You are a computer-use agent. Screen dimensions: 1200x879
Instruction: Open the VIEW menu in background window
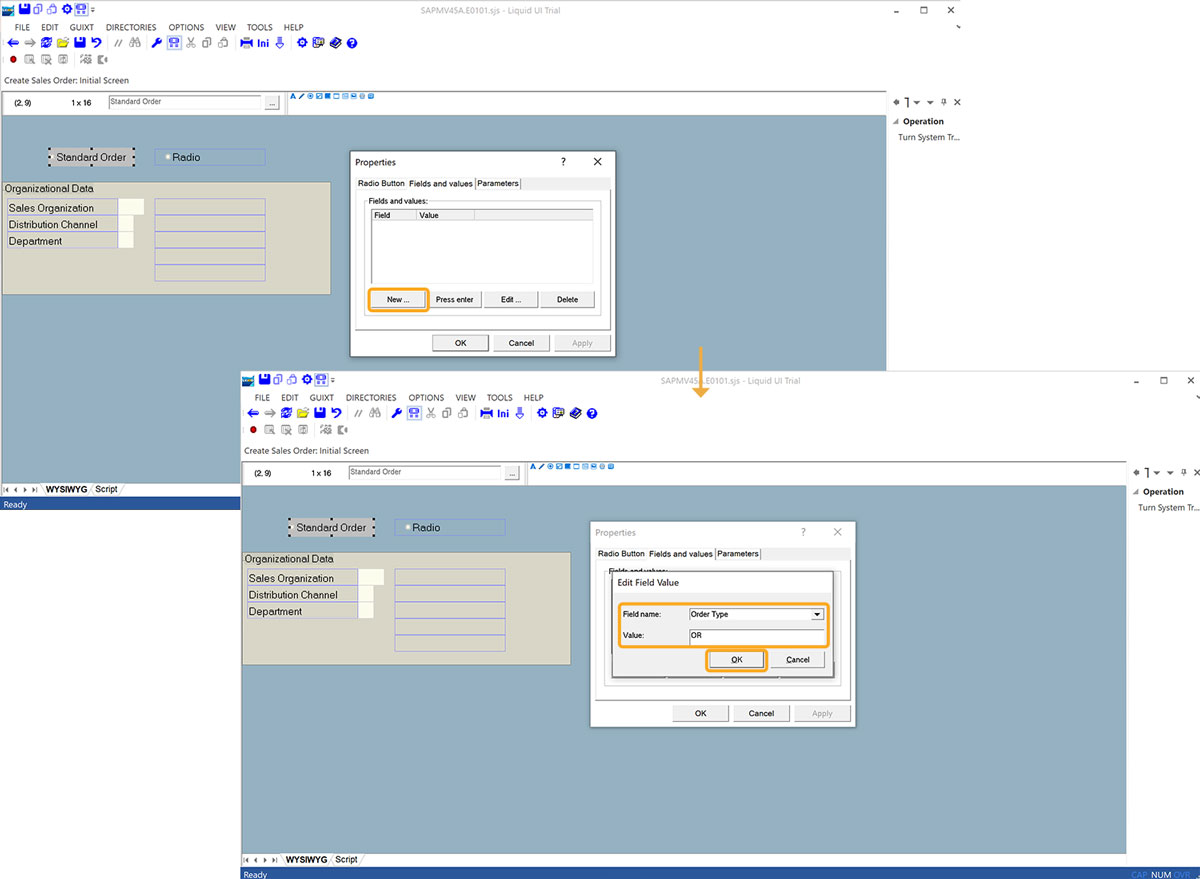225,28
